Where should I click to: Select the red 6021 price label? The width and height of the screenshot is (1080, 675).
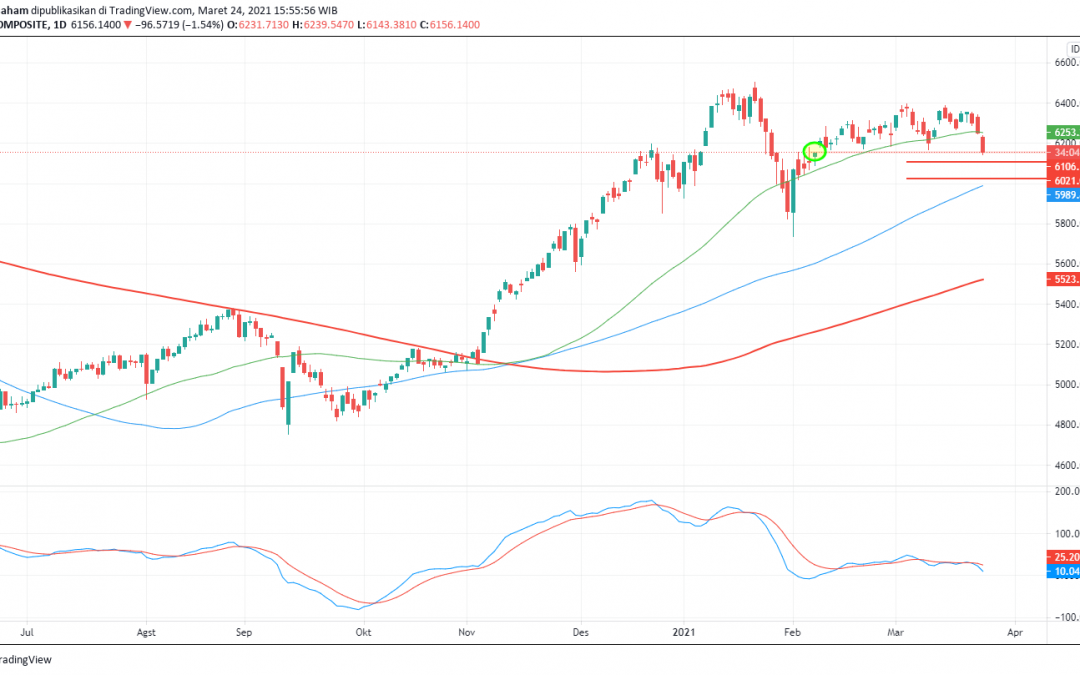coord(1062,181)
